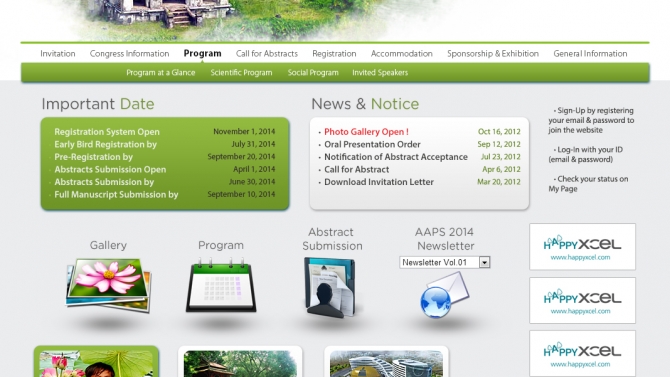This screenshot has width=670, height=377.
Task: Click the Apr 6, 2012 date
Action: click(x=501, y=169)
